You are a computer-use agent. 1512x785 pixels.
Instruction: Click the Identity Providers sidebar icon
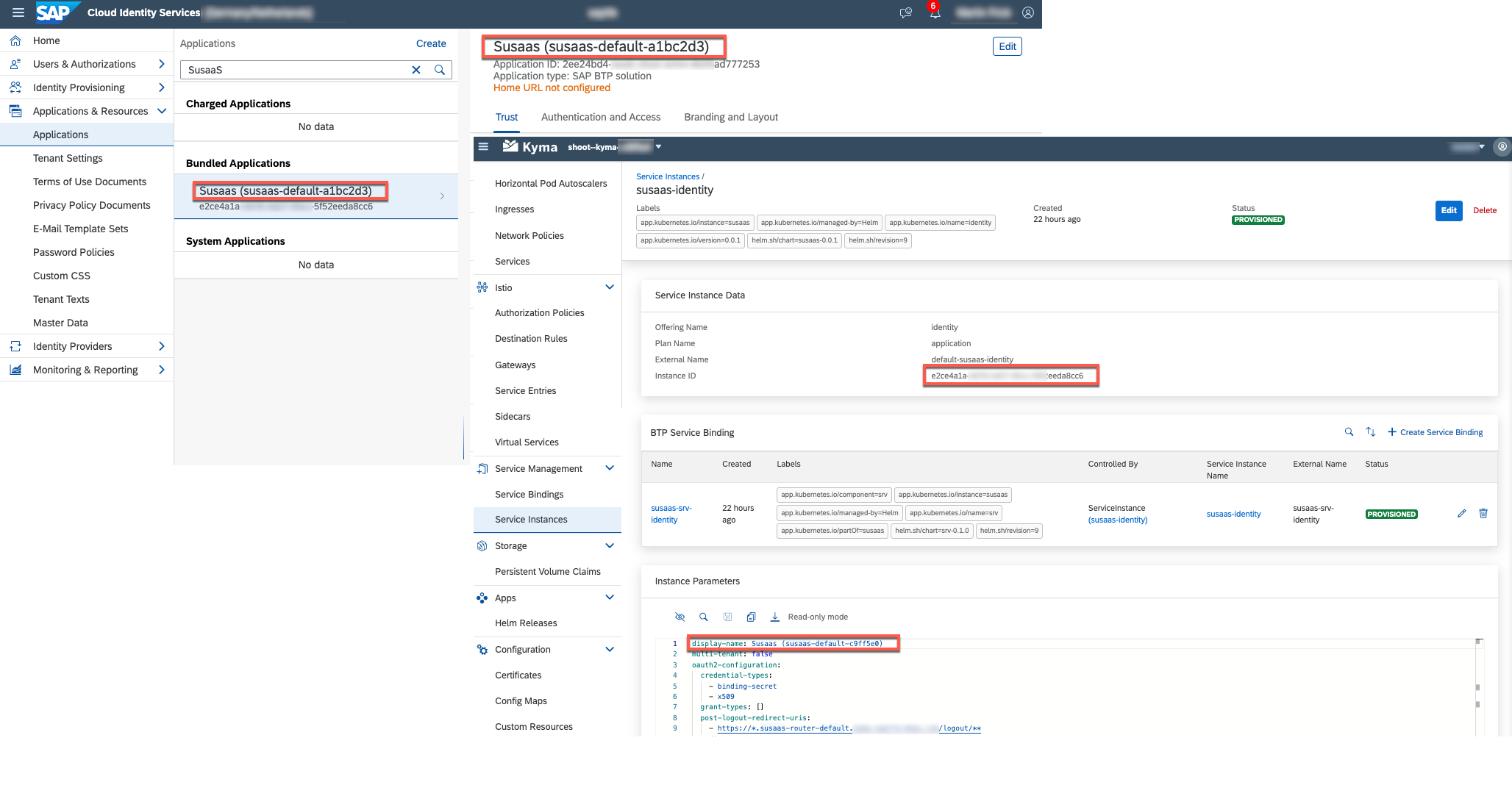(15, 346)
